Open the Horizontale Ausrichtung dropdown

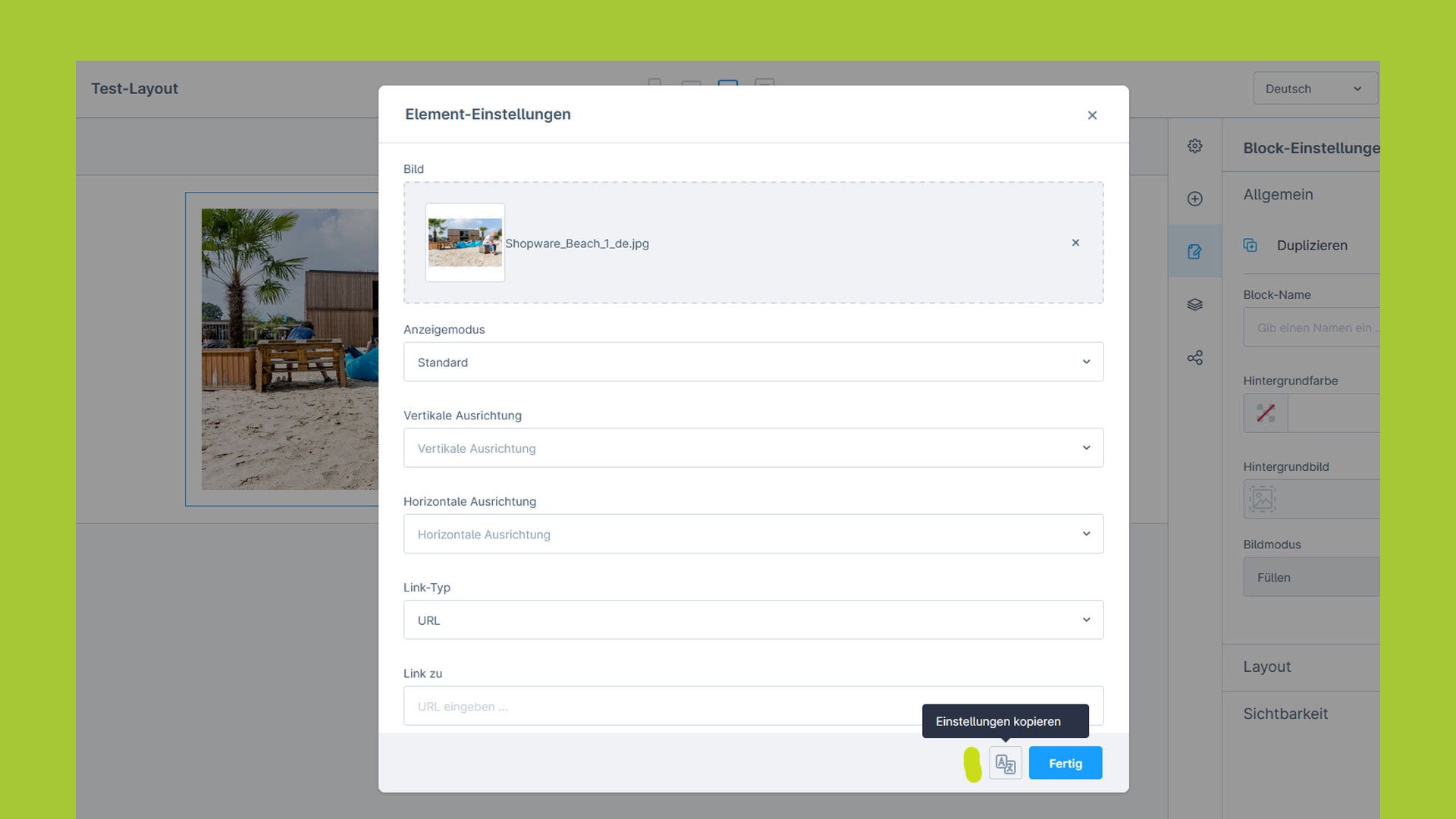753,534
